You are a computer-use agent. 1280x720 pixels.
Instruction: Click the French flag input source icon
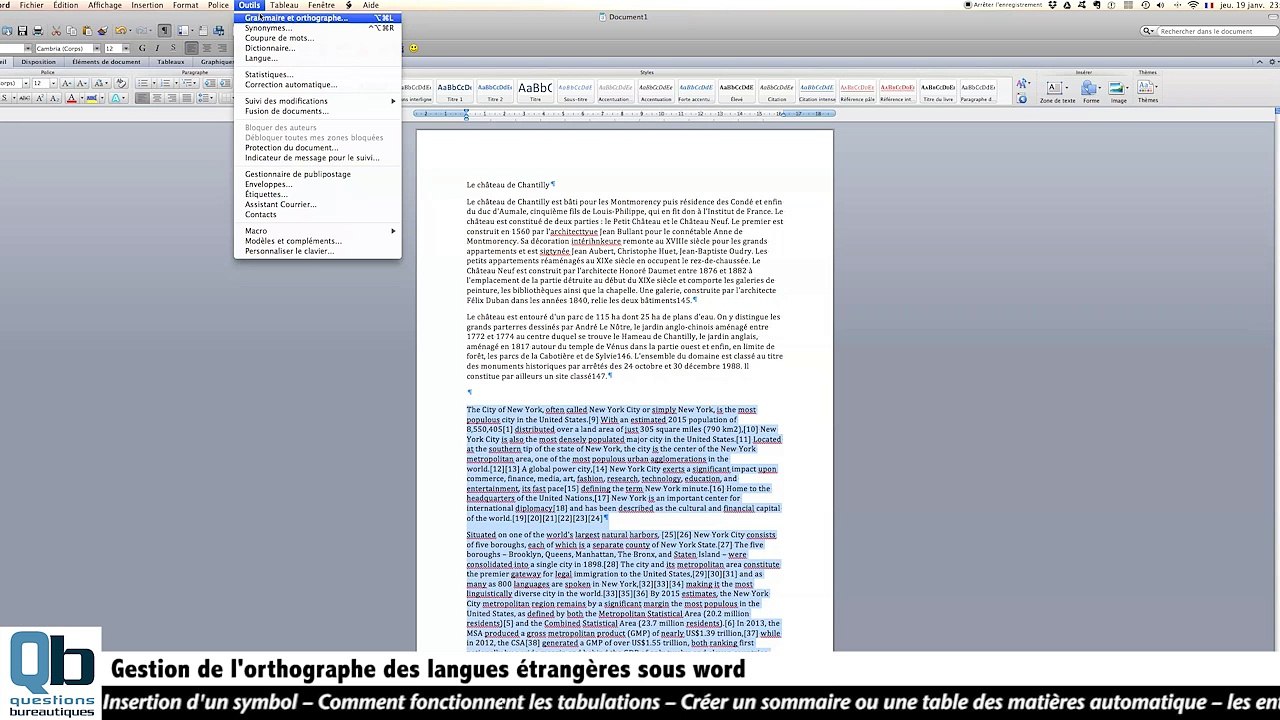pyautogui.click(x=1209, y=5)
